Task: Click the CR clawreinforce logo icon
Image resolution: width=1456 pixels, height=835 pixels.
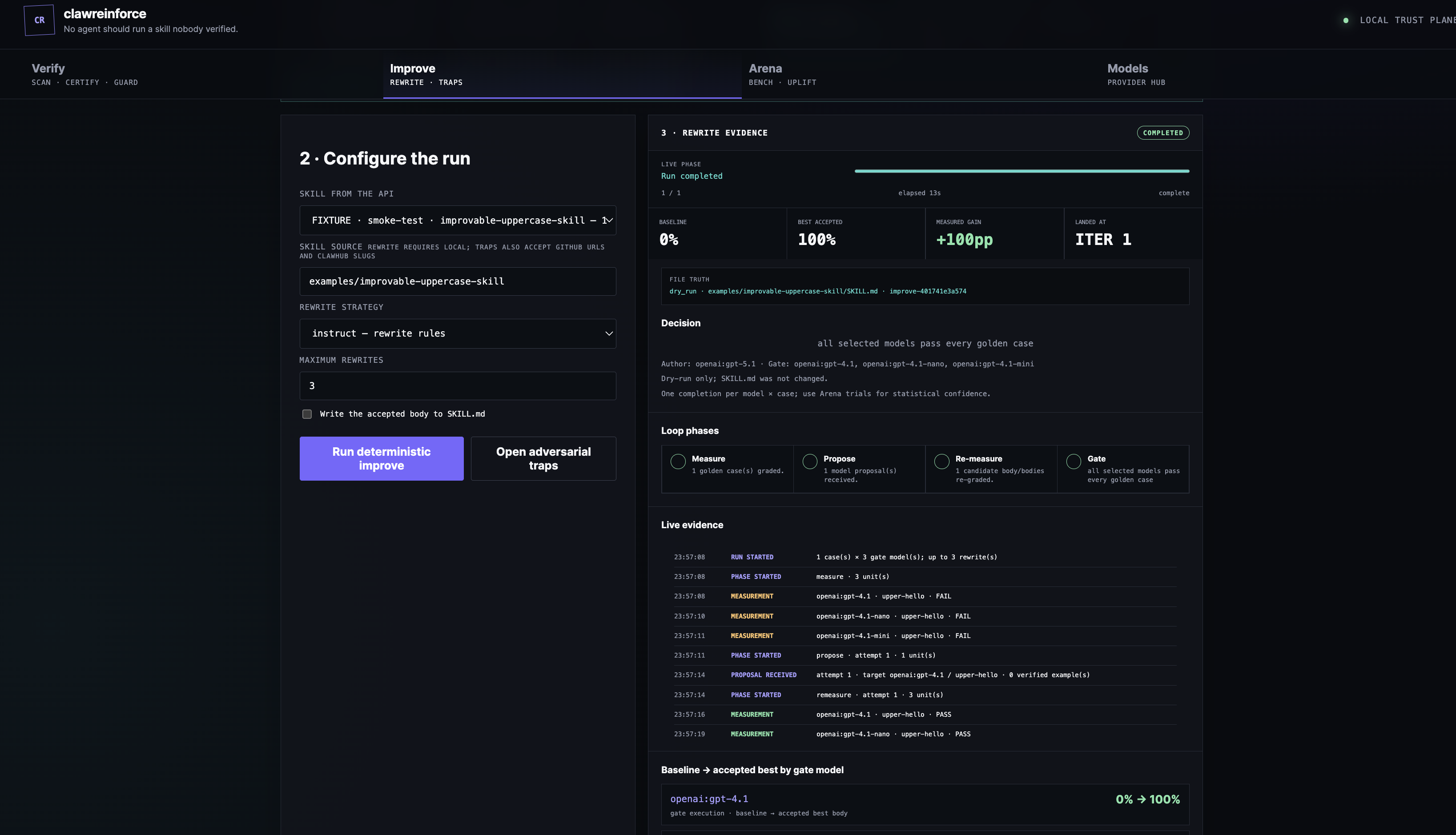Action: (39, 20)
